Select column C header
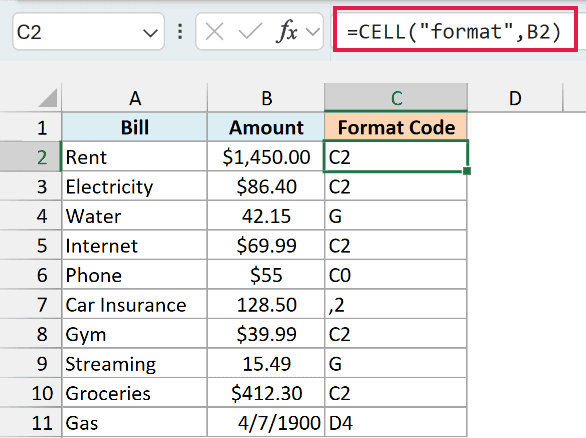This screenshot has width=586, height=438. pos(396,98)
